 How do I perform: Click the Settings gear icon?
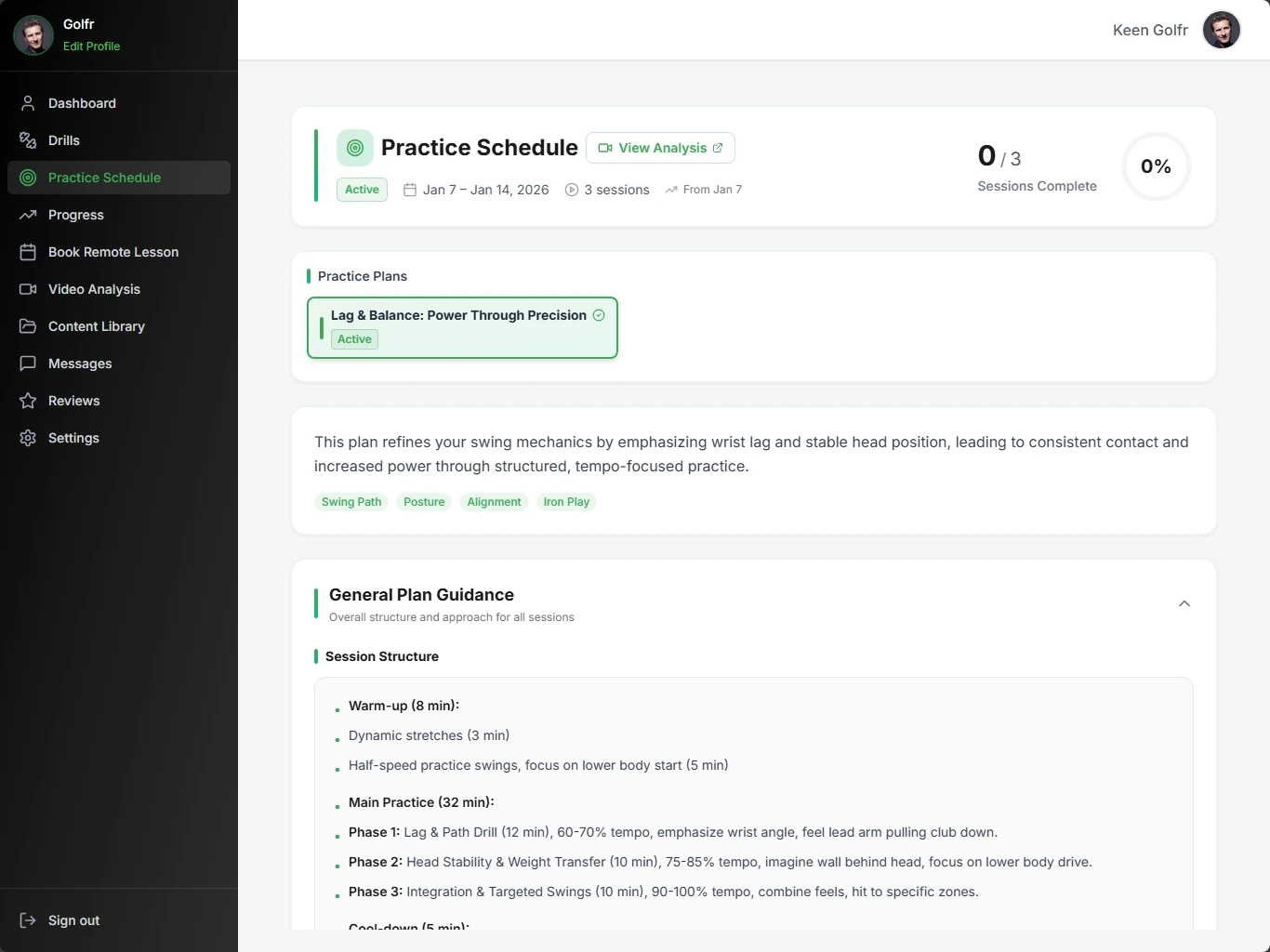coord(28,438)
